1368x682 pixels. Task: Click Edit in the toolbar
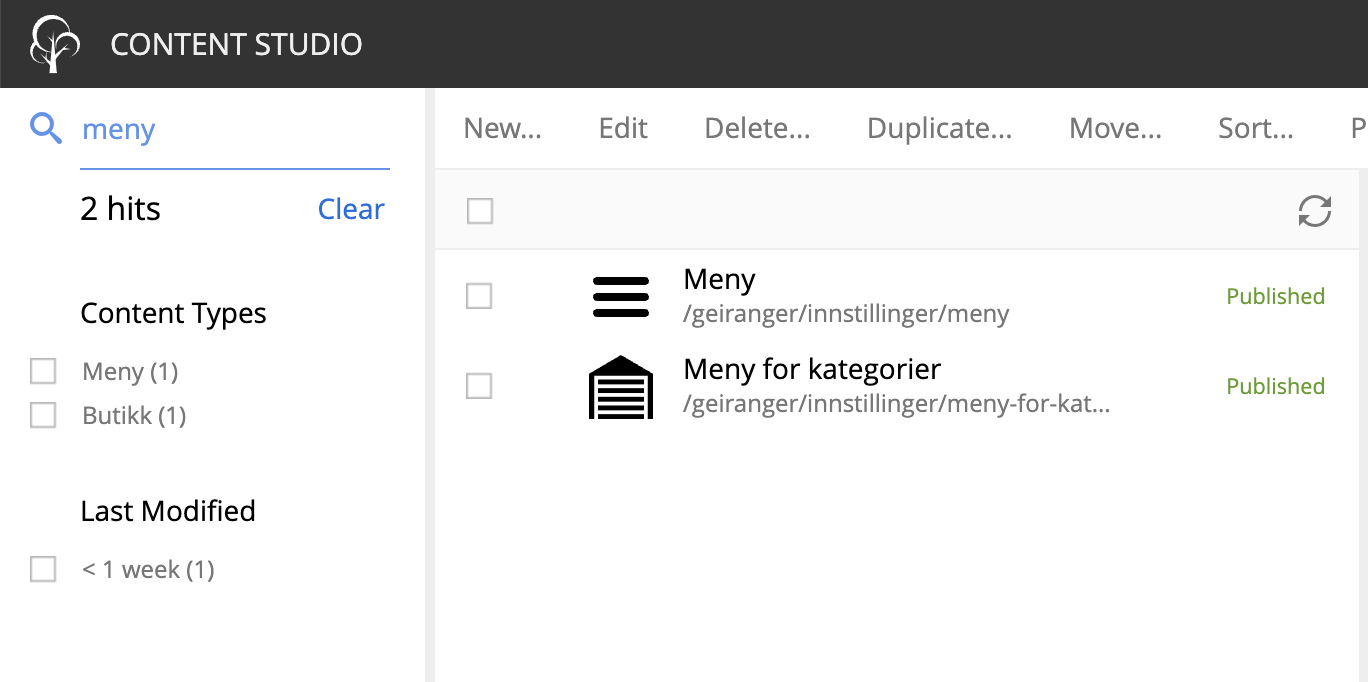point(623,128)
